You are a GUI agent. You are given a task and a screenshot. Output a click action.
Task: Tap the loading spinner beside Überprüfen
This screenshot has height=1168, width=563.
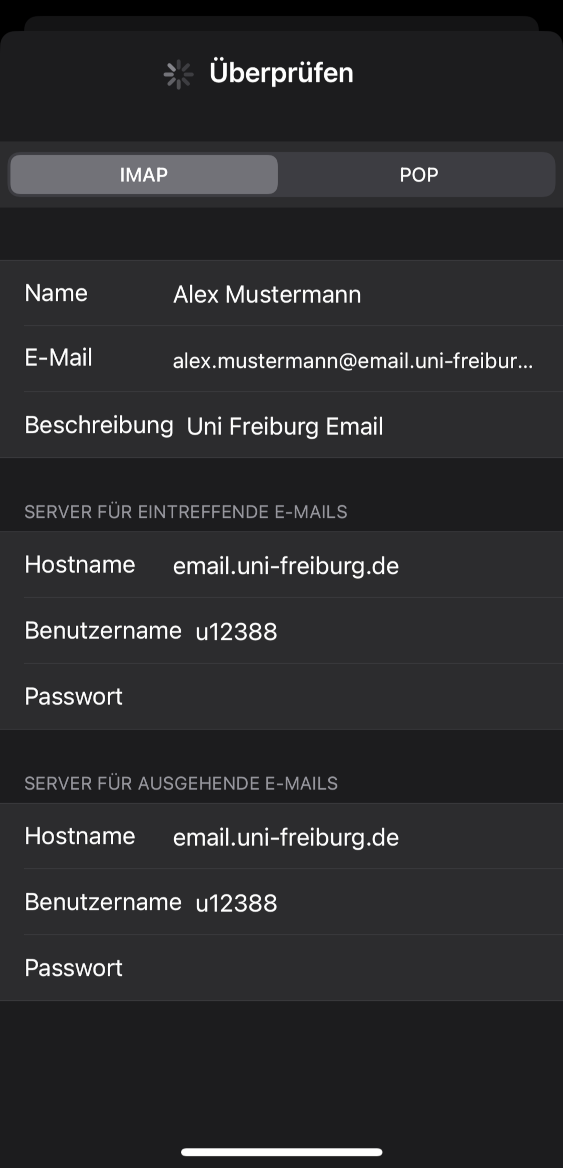[x=179, y=74]
